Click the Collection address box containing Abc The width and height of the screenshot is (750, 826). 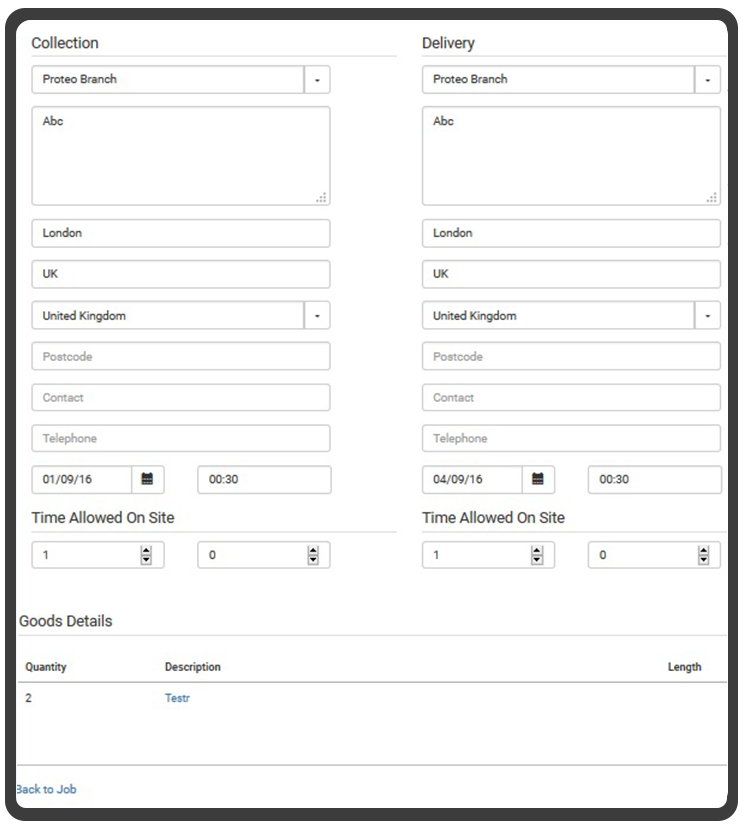pyautogui.click(x=181, y=156)
